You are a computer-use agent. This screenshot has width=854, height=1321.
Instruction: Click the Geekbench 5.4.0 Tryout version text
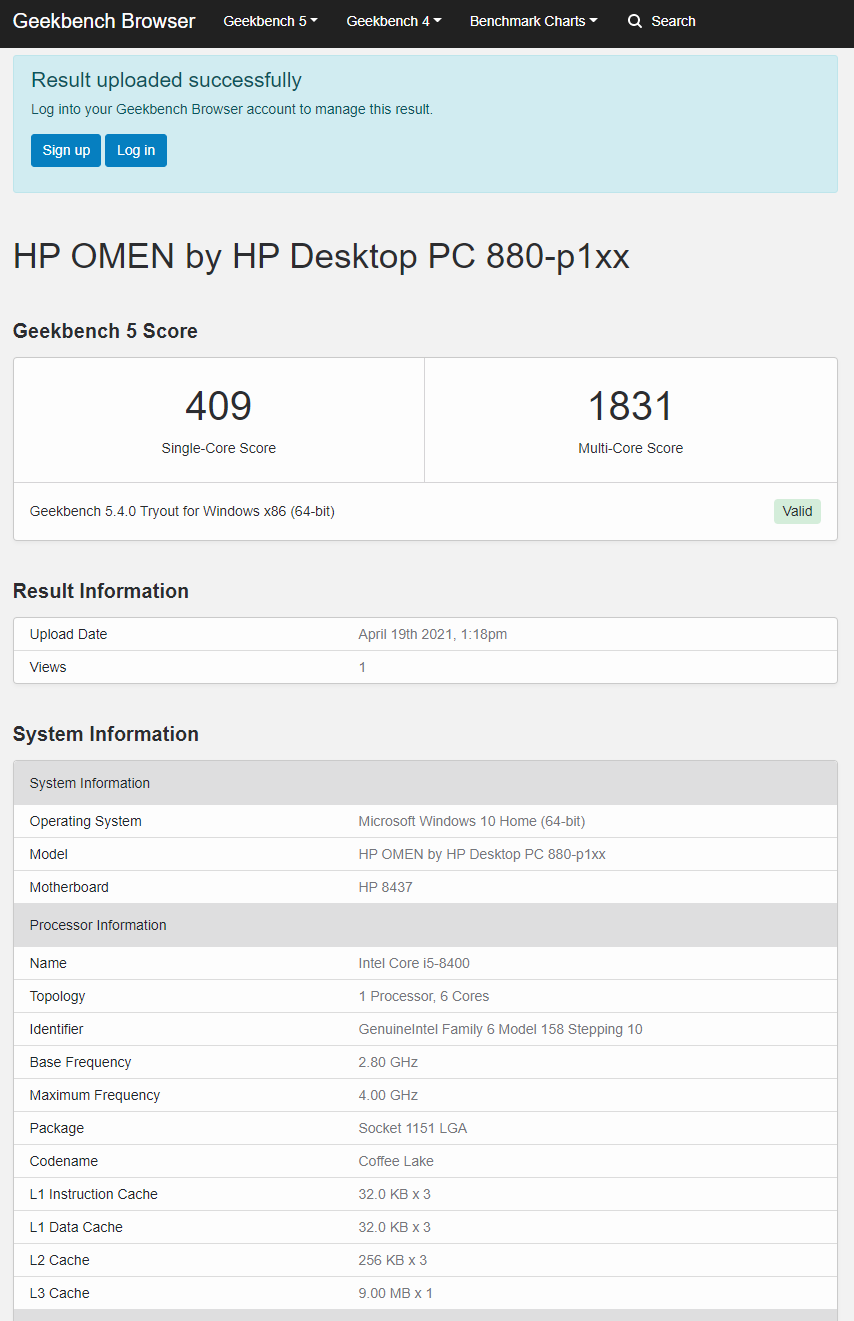(x=182, y=511)
